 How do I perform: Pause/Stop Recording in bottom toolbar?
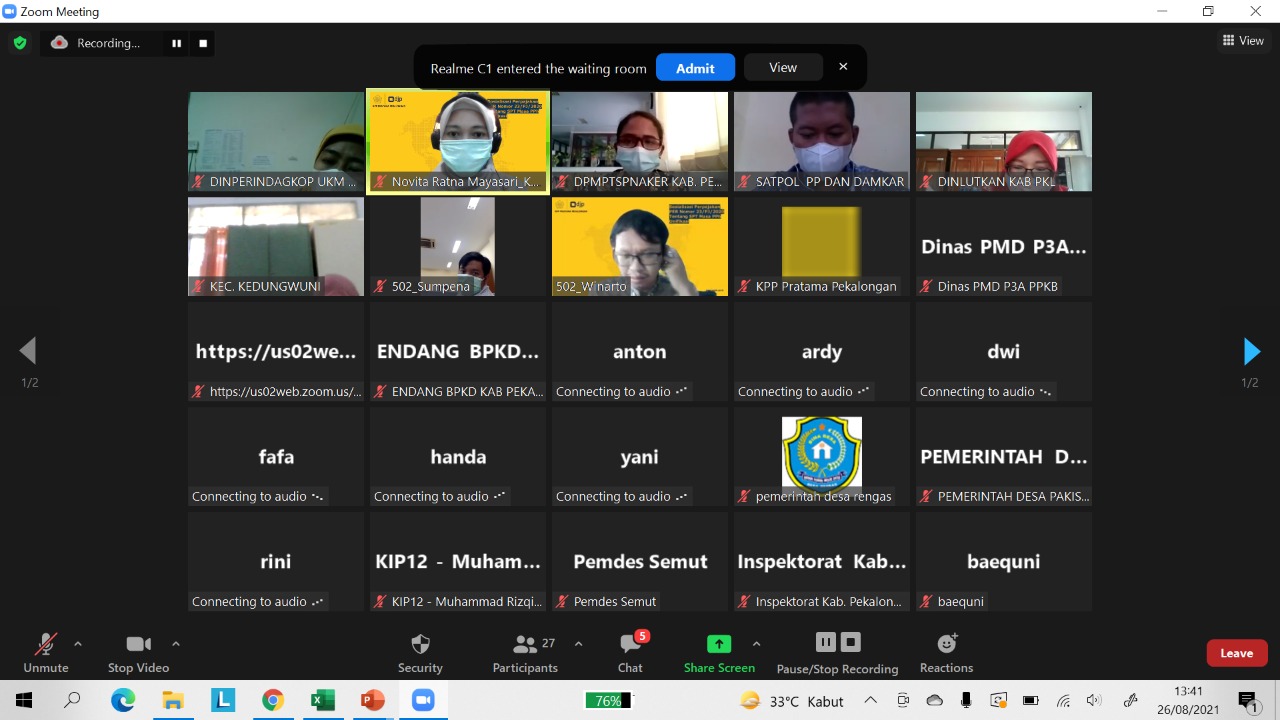point(837,652)
